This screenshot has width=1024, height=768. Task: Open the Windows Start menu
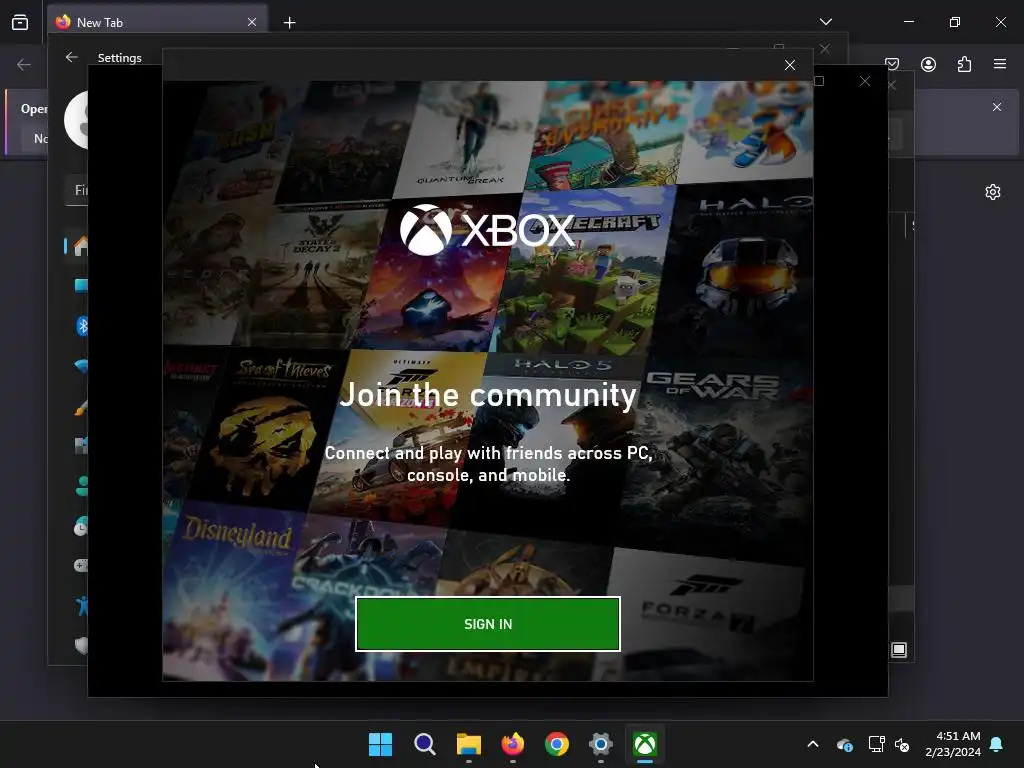click(x=380, y=744)
